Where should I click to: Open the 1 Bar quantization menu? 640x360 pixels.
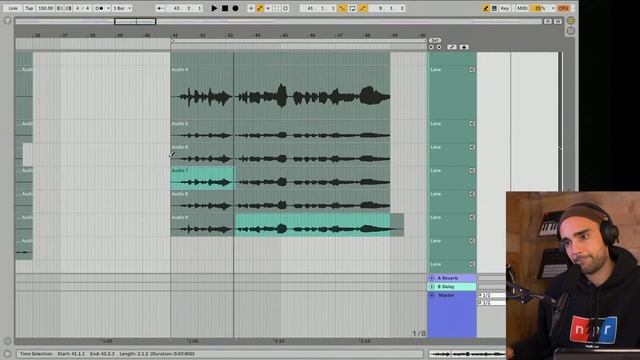point(122,8)
